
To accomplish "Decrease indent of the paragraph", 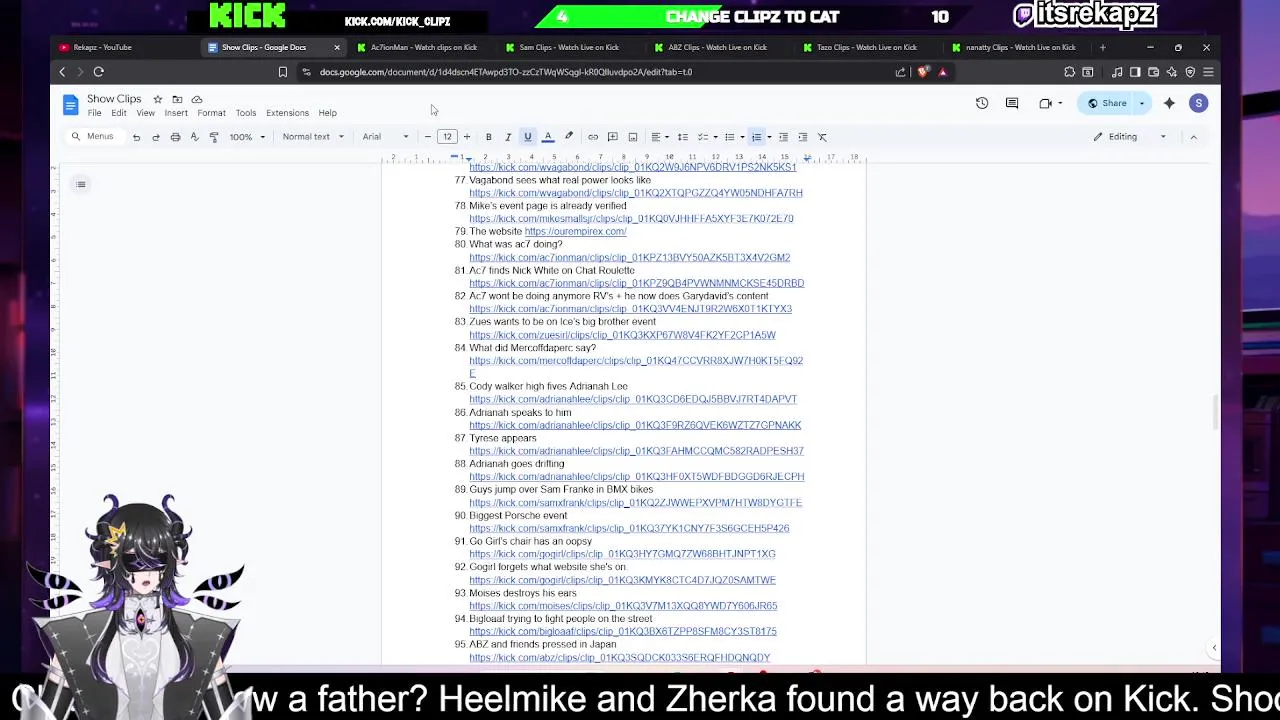I will click(783, 137).
